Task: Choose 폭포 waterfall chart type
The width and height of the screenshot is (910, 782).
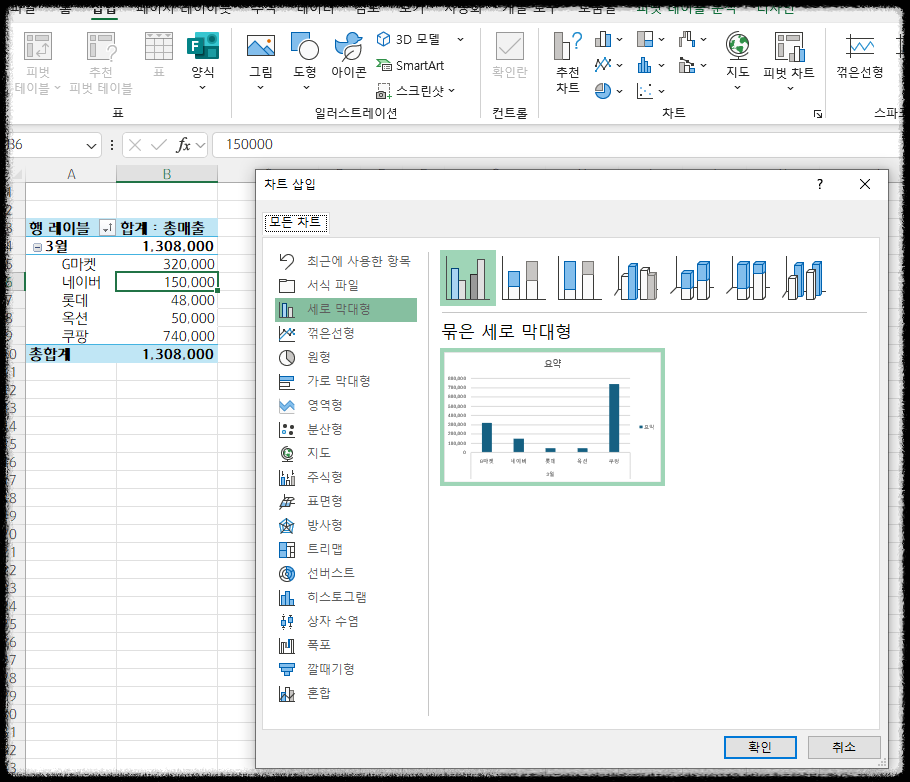Action: click(346, 645)
